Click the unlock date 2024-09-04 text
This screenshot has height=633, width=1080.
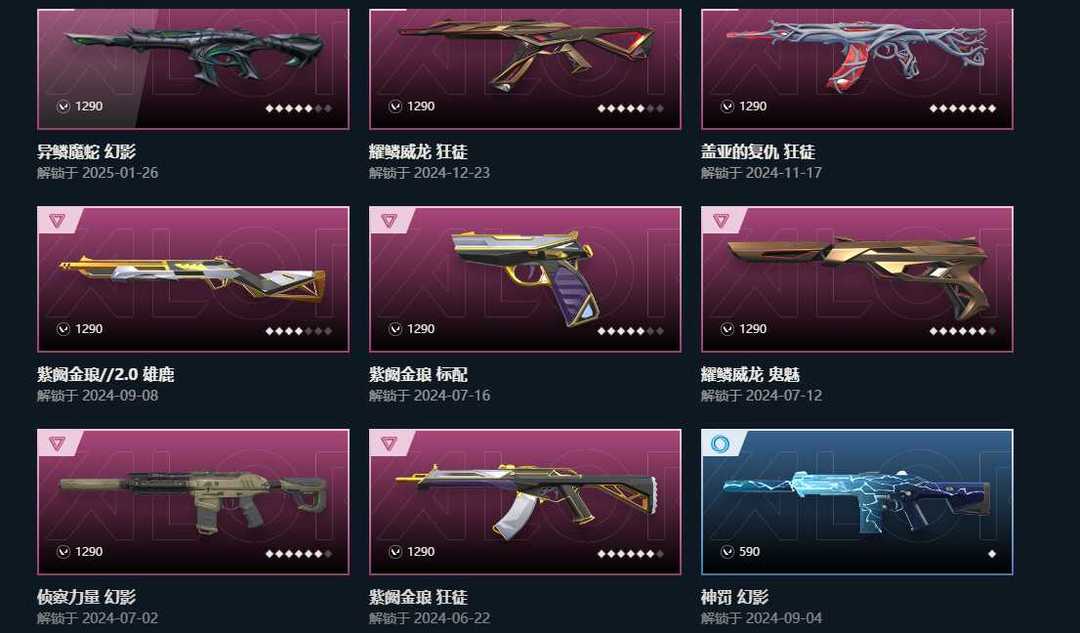784,618
